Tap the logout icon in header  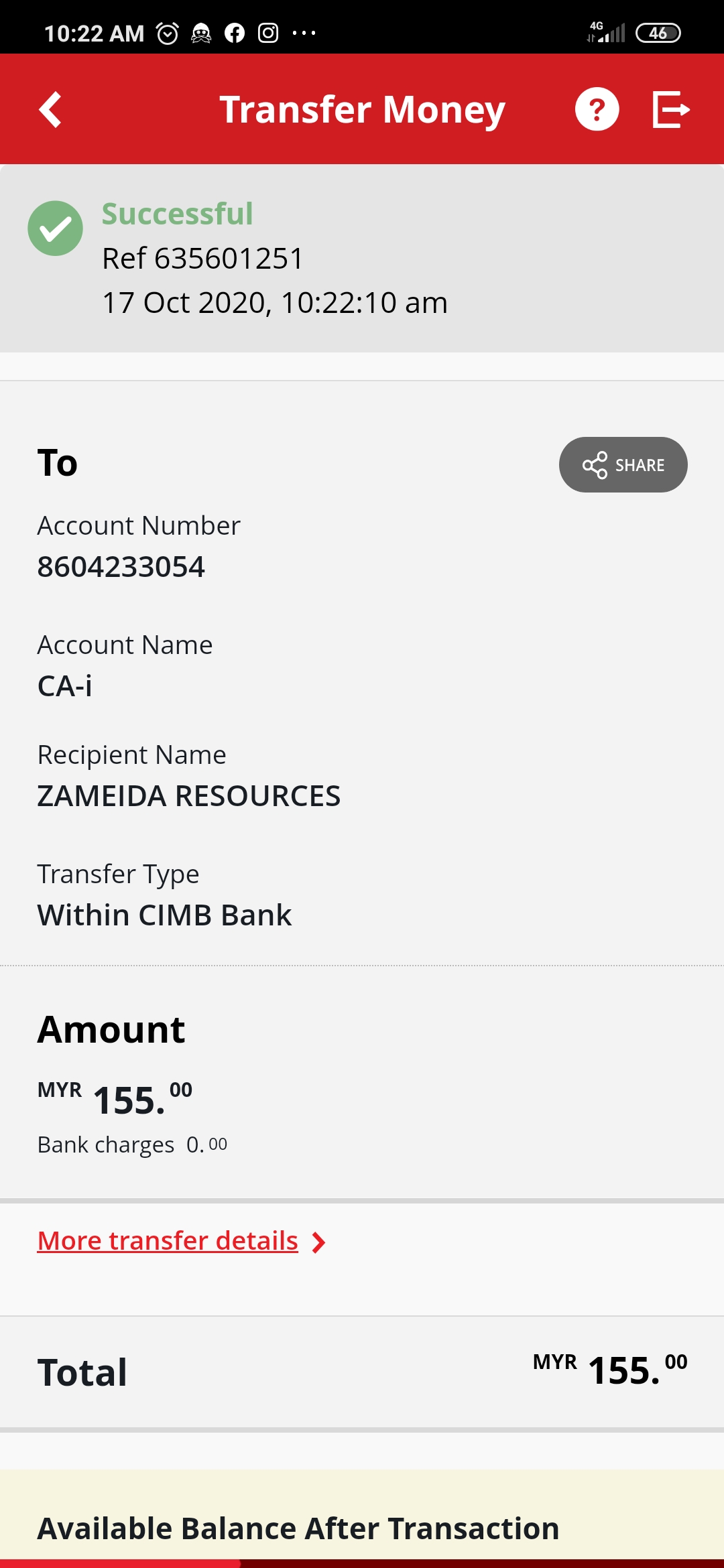click(671, 109)
